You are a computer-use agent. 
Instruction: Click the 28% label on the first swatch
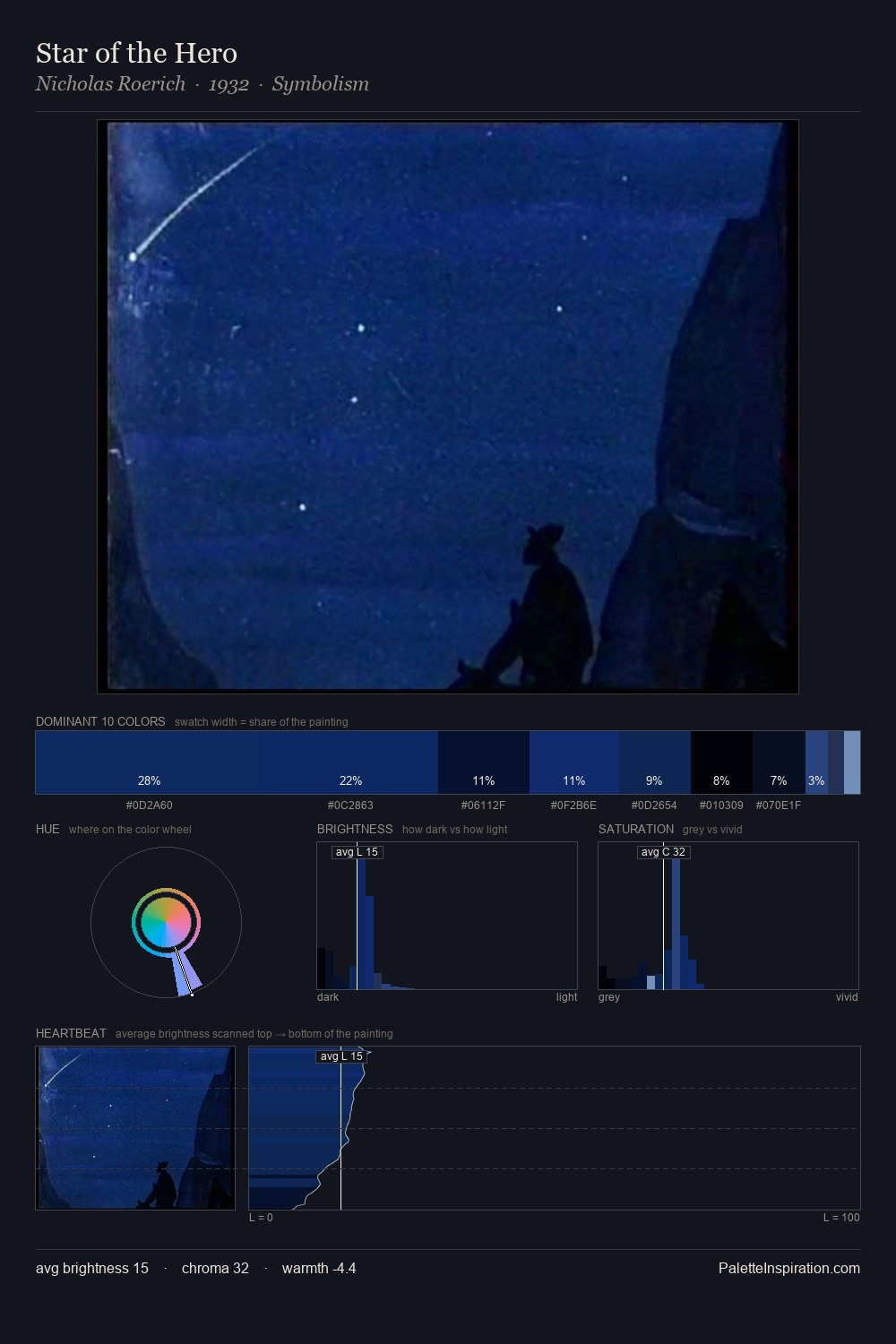coord(150,780)
